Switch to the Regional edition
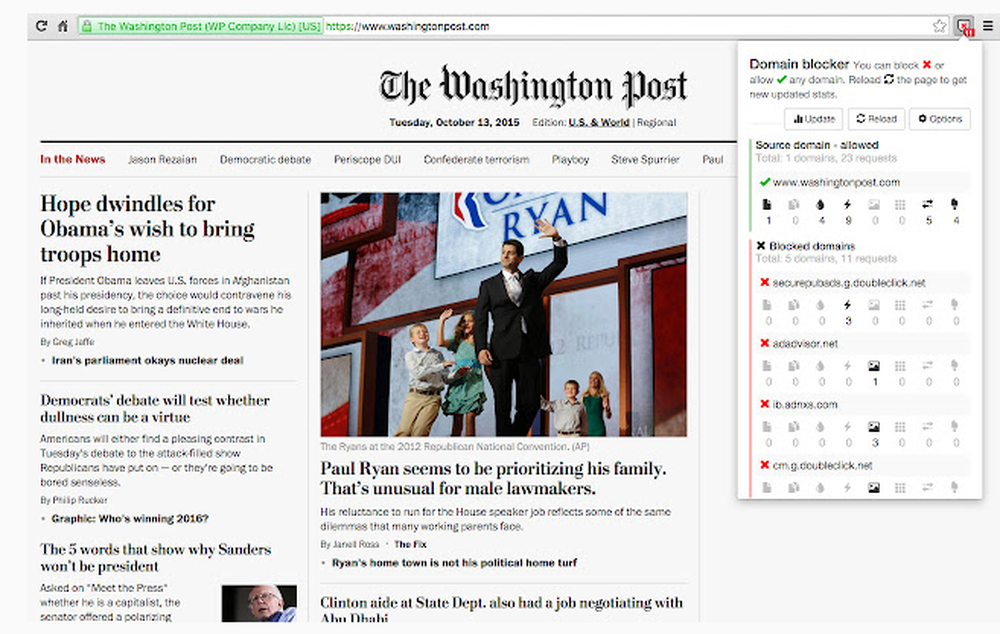1000x634 pixels. pos(656,122)
